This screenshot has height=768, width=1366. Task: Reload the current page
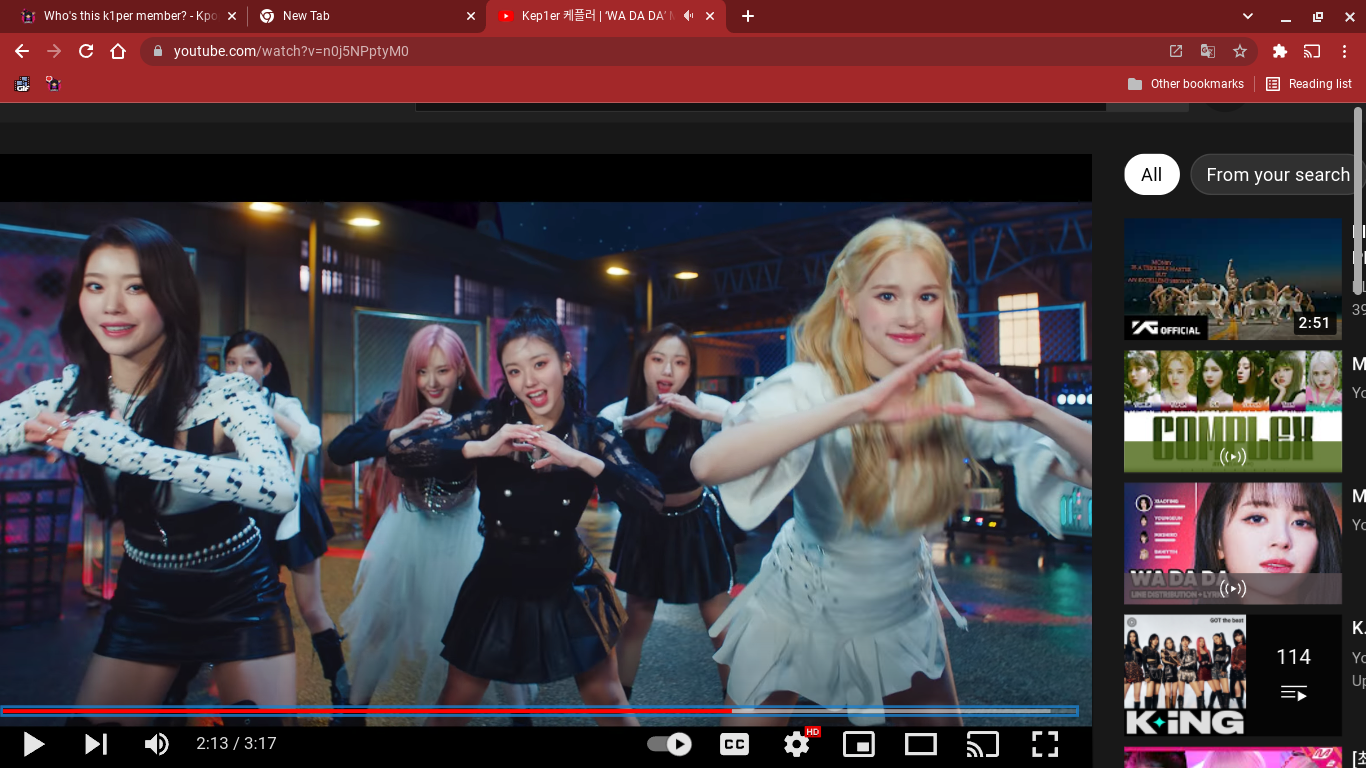(86, 51)
